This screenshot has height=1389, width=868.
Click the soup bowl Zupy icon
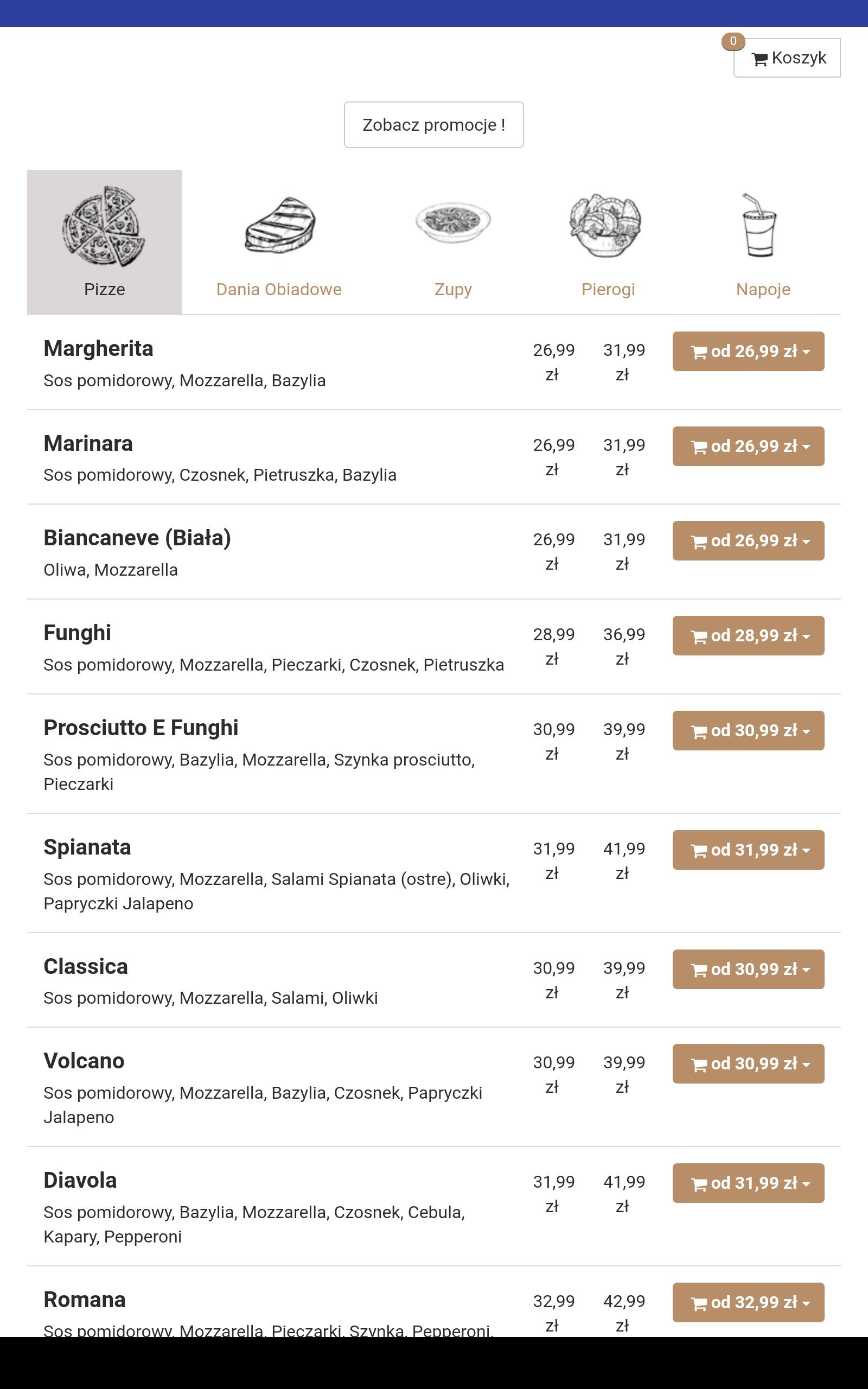click(x=453, y=222)
